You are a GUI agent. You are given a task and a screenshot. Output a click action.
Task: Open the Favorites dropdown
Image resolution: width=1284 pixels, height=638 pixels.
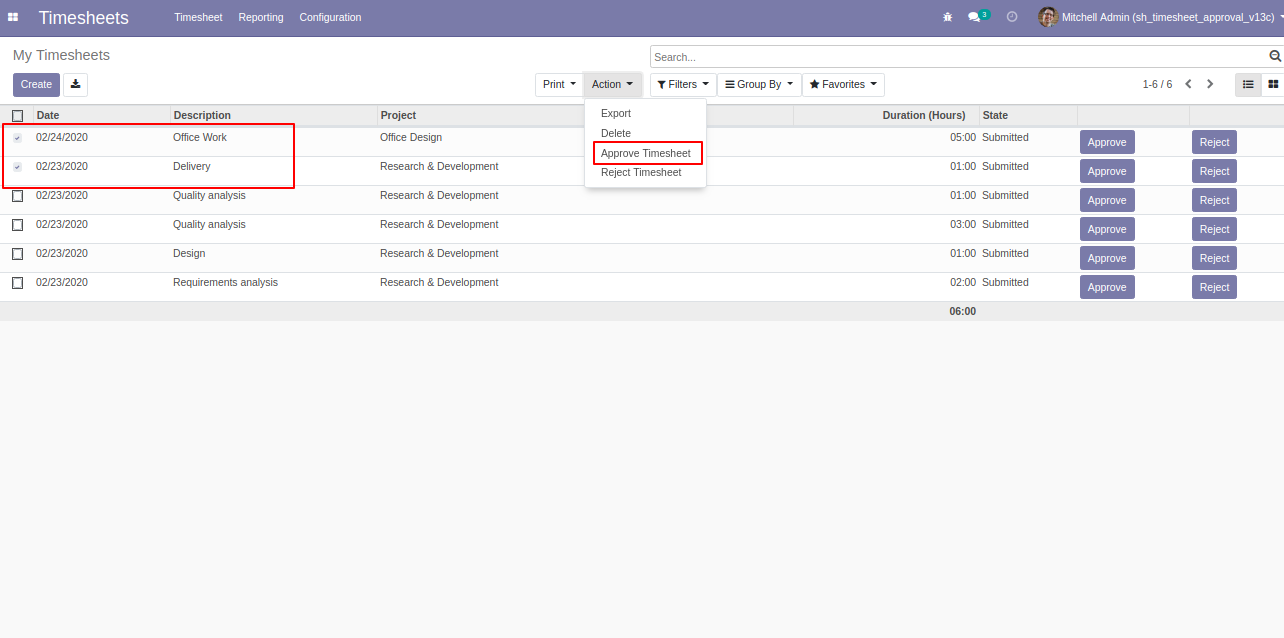(843, 85)
